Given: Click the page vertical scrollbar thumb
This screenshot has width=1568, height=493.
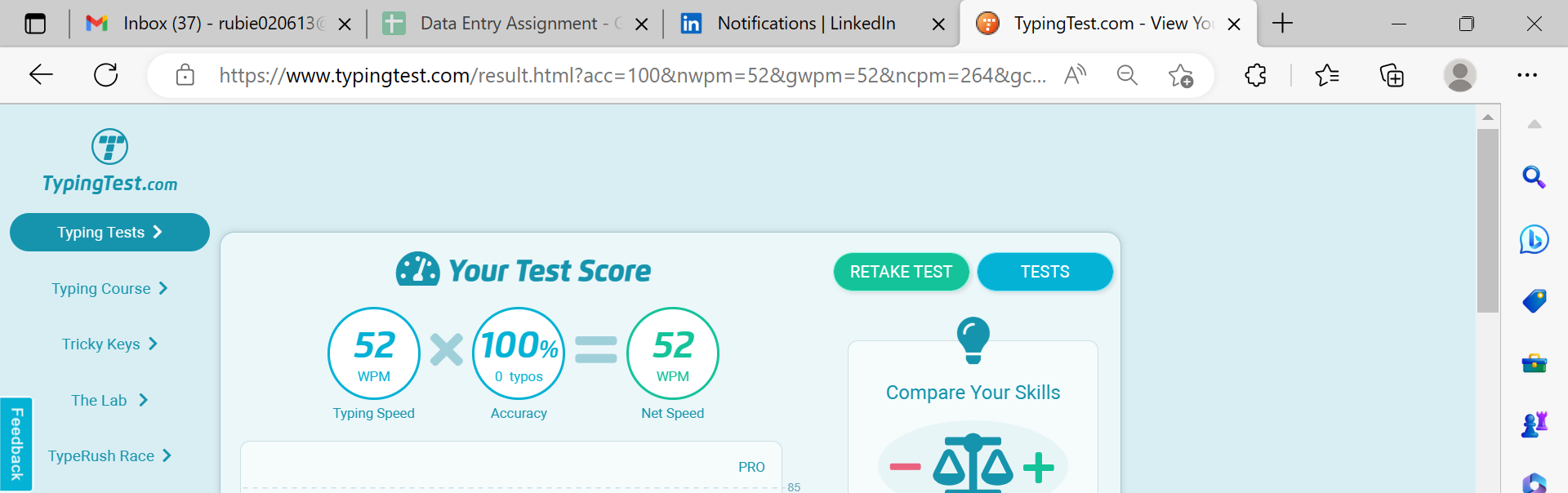Looking at the screenshot, I should click(1488, 220).
